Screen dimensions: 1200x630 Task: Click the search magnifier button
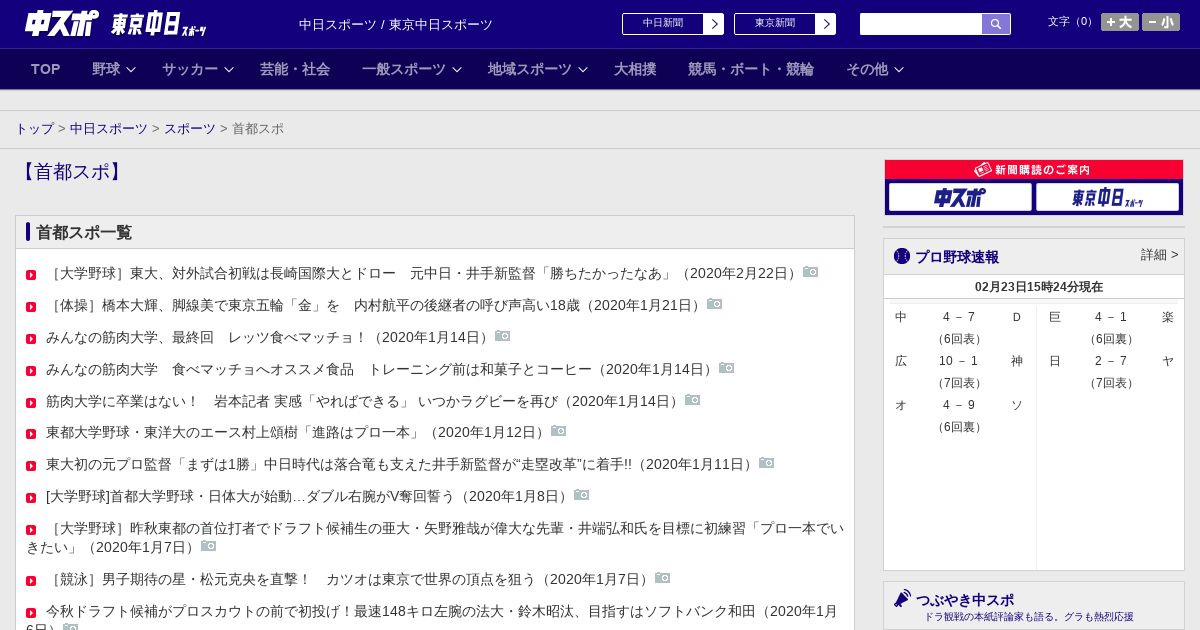pyautogui.click(x=996, y=24)
